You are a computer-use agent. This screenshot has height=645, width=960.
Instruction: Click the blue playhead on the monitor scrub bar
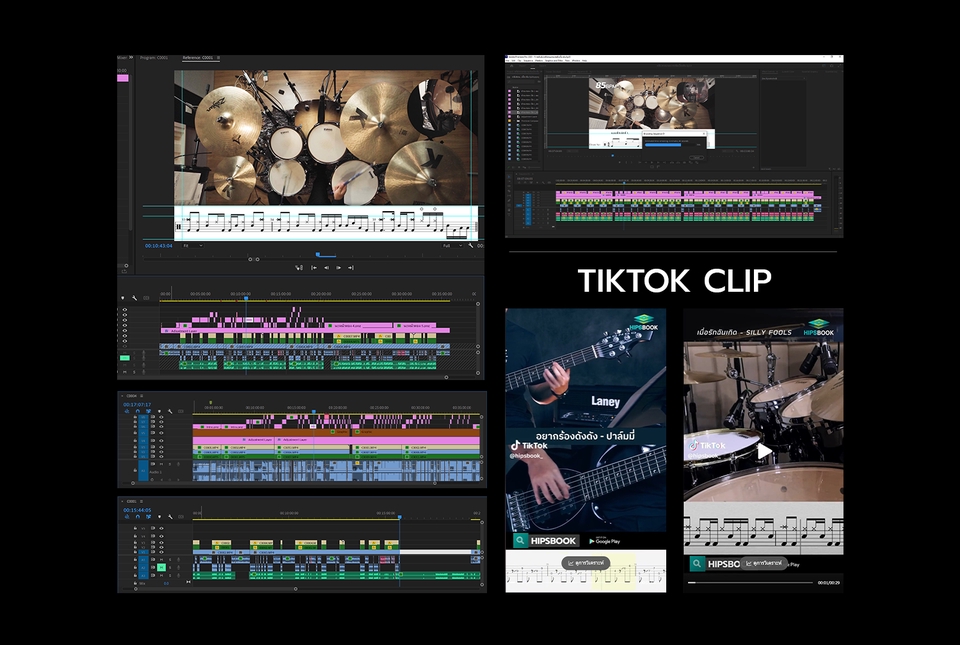coord(318,255)
